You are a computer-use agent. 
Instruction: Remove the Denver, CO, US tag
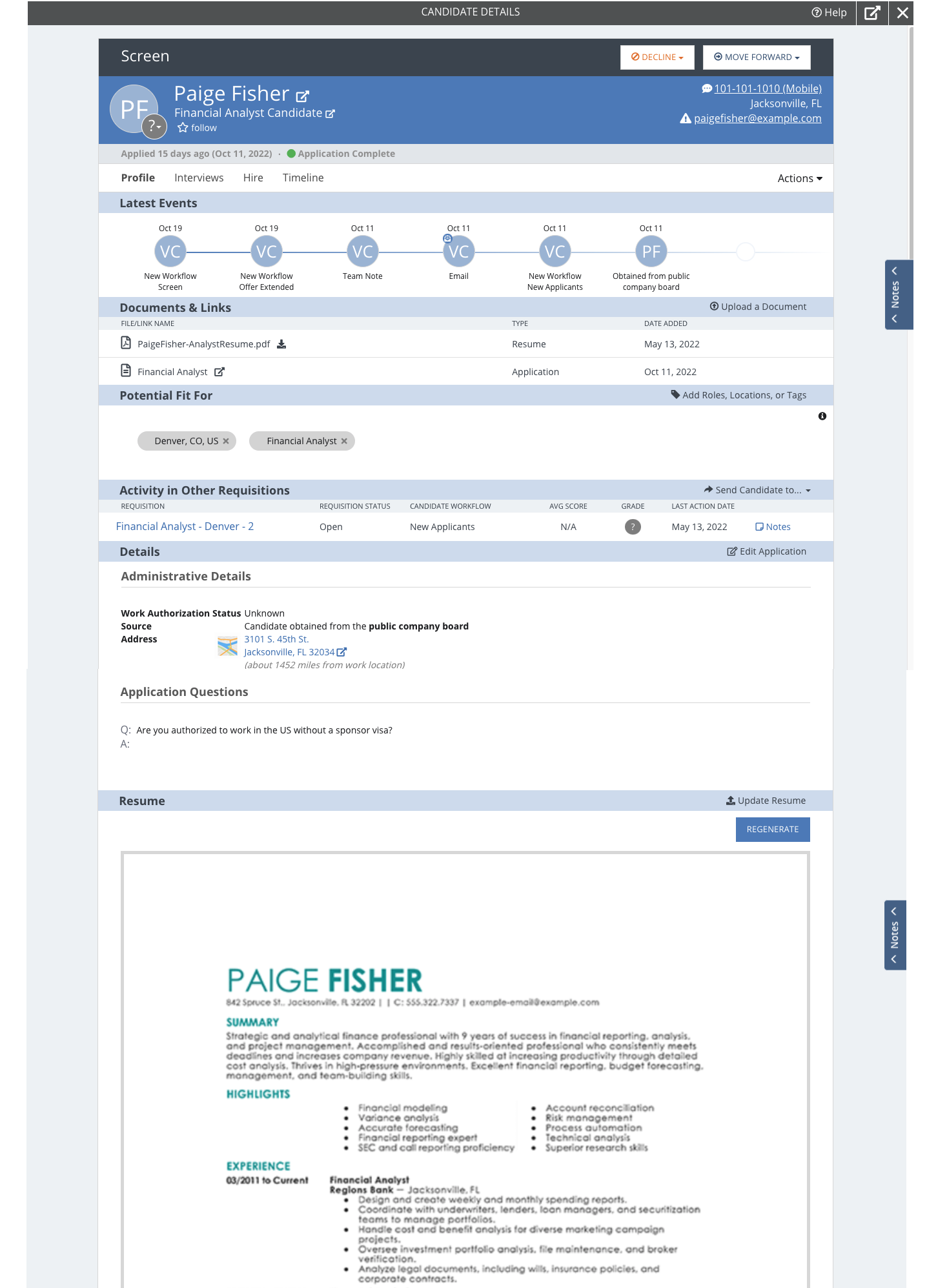point(226,441)
